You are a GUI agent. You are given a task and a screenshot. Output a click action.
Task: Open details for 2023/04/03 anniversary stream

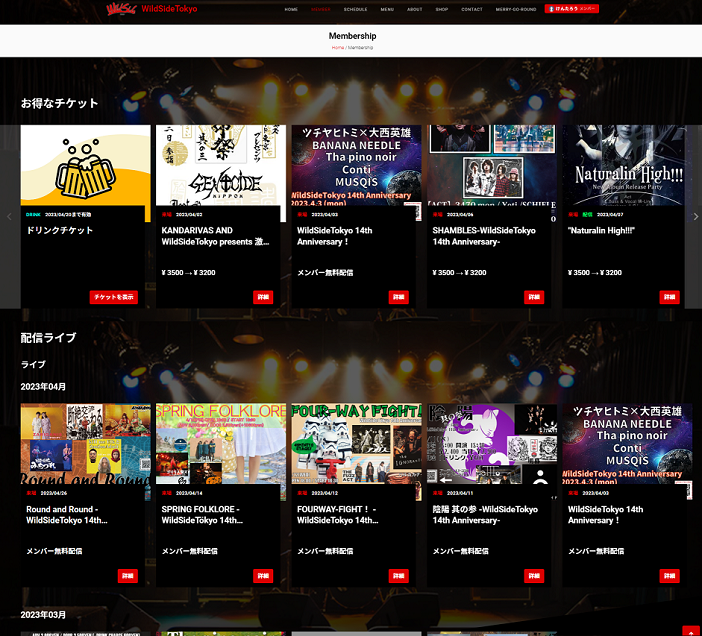click(x=669, y=576)
